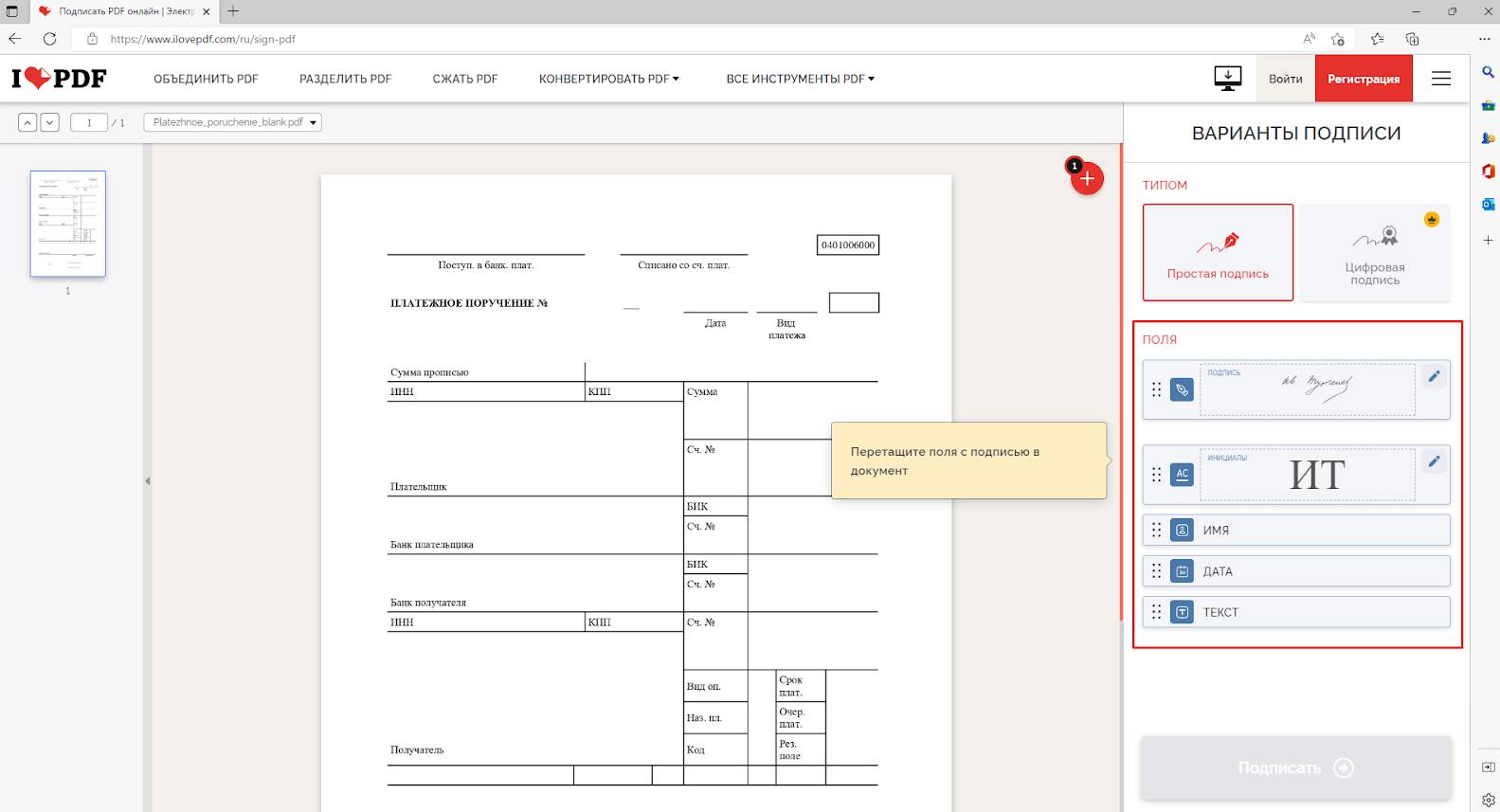1500x812 pixels.
Task: Grab the drag handle of ТЕКСТ field
Action: tap(1156, 612)
